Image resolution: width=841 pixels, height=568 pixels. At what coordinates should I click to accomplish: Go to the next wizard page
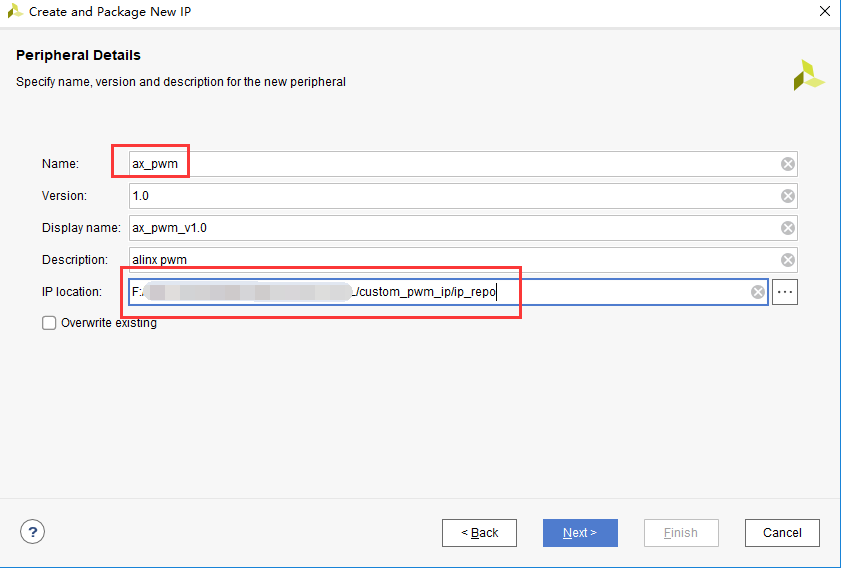click(580, 533)
